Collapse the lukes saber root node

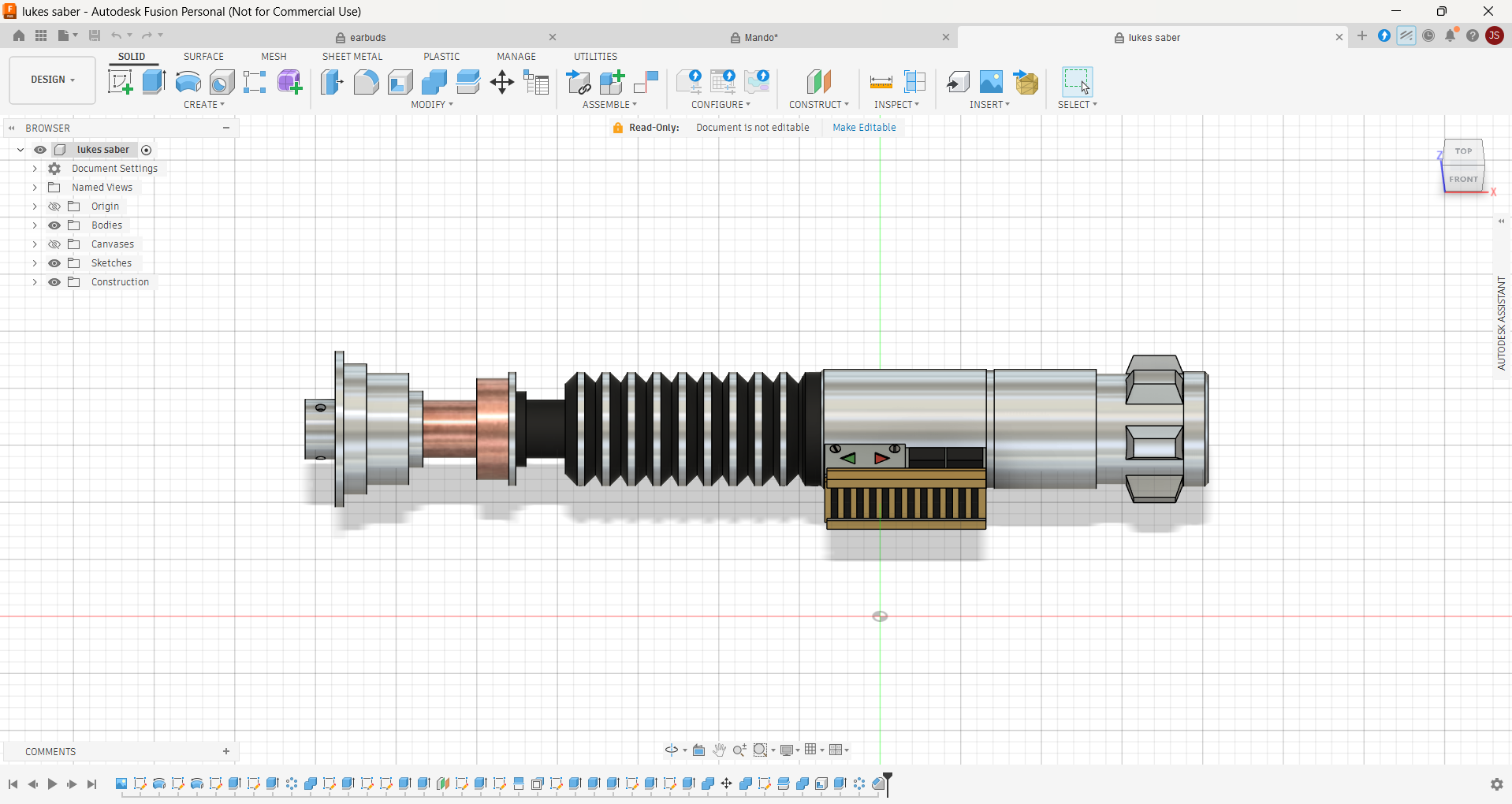click(x=20, y=150)
